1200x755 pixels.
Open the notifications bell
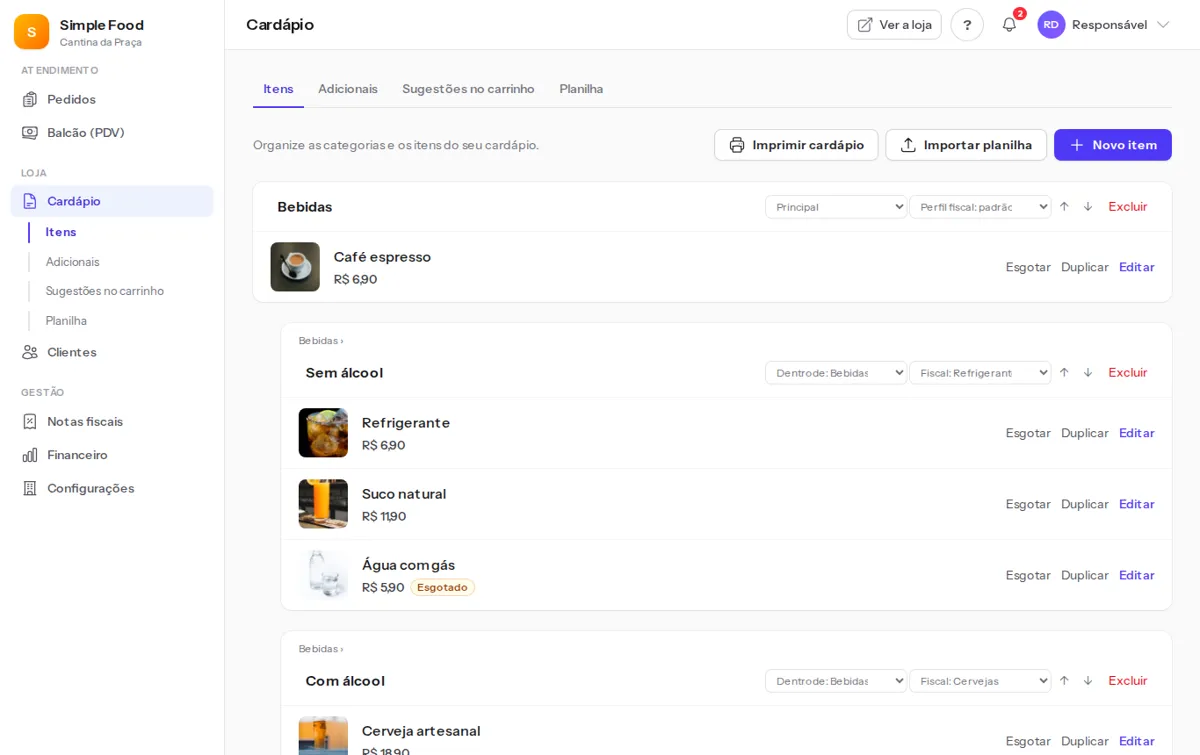[1009, 25]
